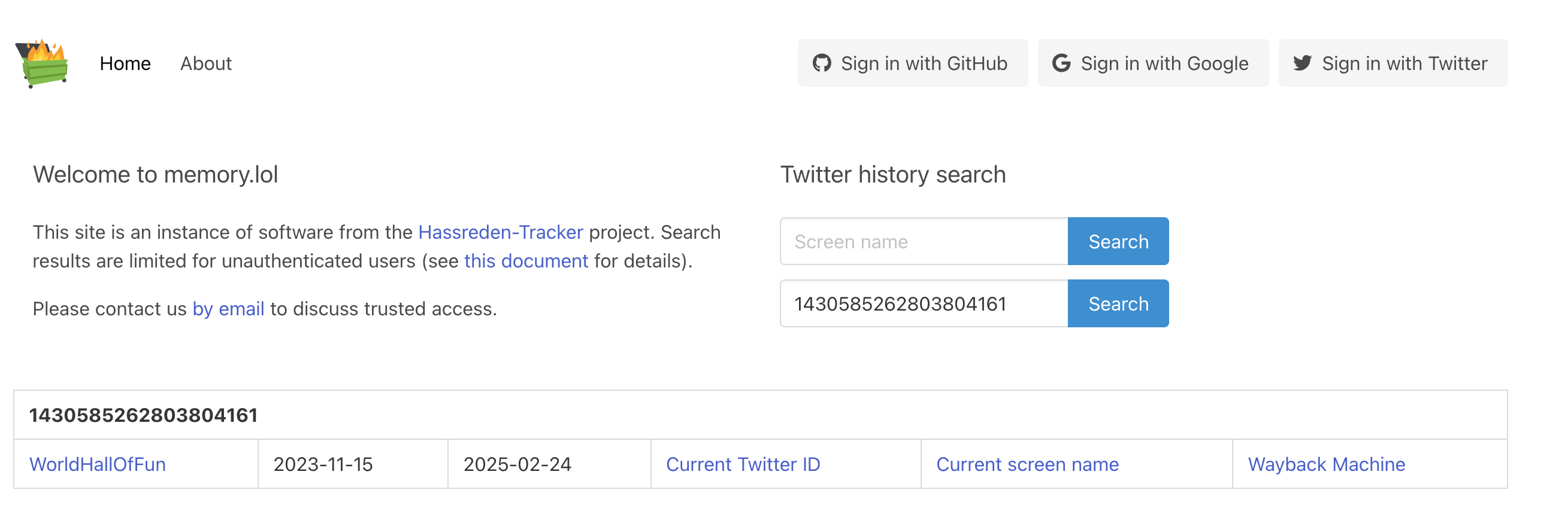Open the WorldHallOfFun screen name link
1568x517 pixels.
point(98,464)
